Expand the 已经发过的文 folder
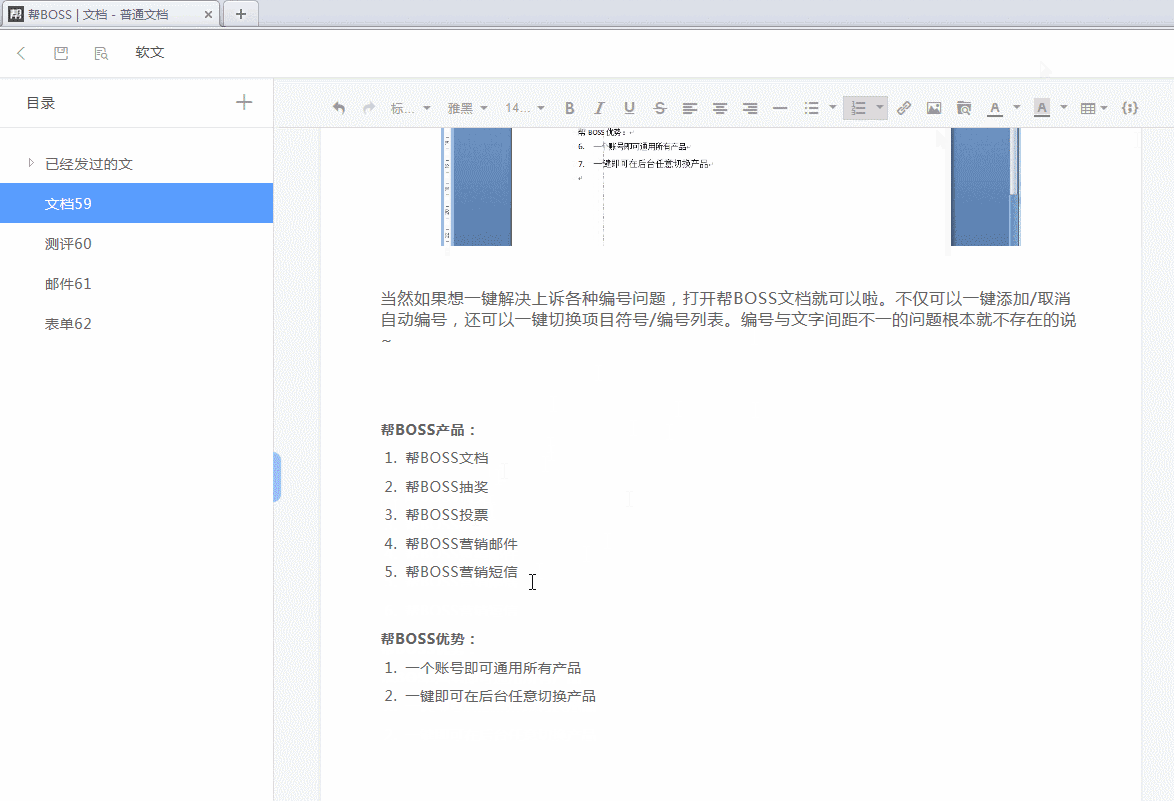 pyautogui.click(x=31, y=163)
